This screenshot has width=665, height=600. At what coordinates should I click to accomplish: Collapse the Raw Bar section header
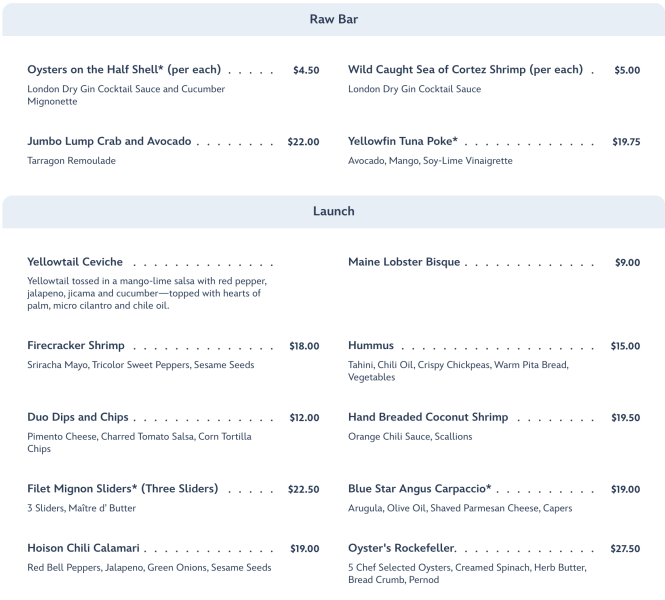(333, 19)
